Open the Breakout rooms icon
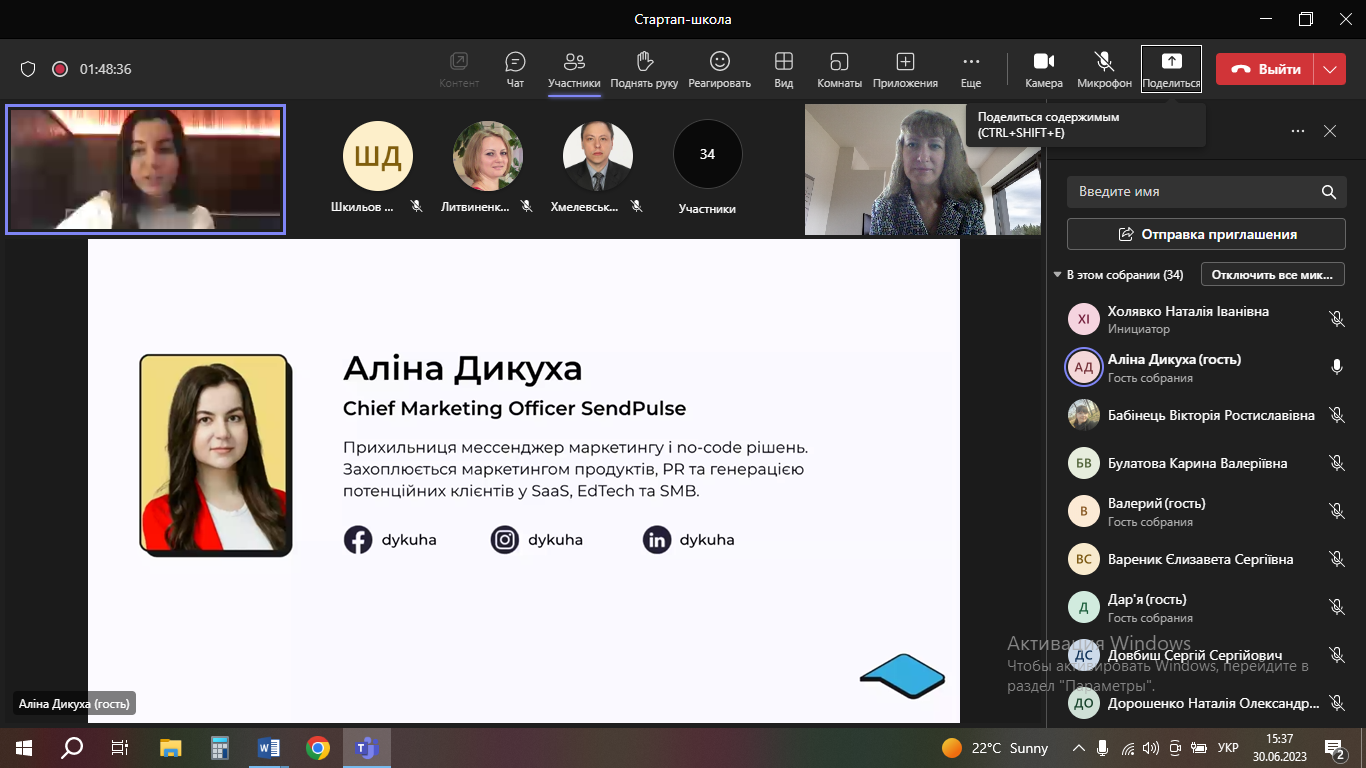Screen dimensions: 1366x768 839,69
